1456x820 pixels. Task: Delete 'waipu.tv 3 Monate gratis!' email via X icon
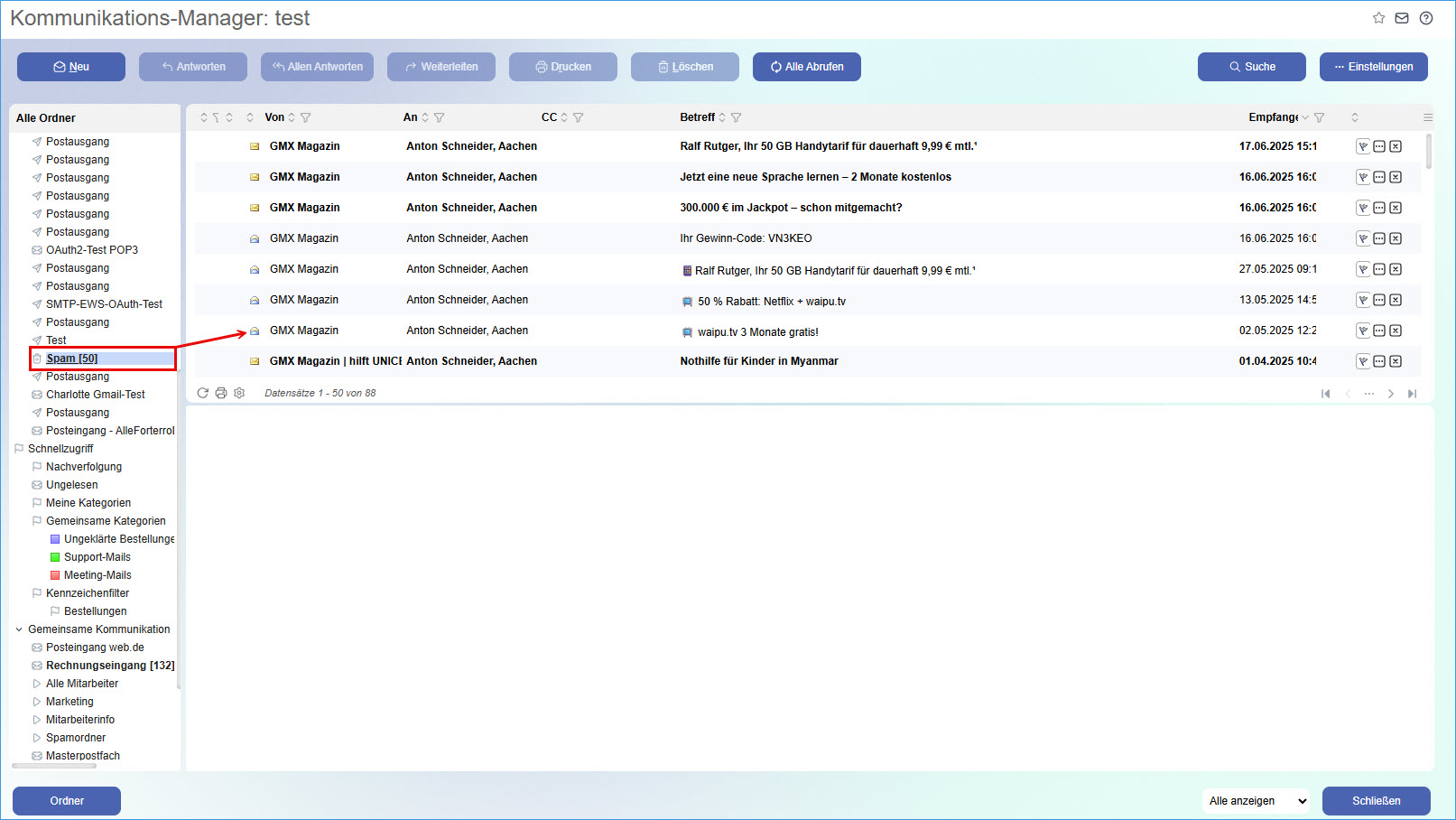(1396, 331)
